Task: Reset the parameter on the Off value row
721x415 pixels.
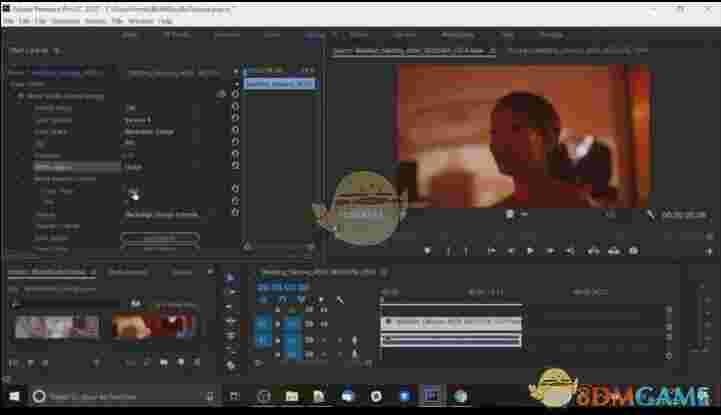Action: coord(235,107)
